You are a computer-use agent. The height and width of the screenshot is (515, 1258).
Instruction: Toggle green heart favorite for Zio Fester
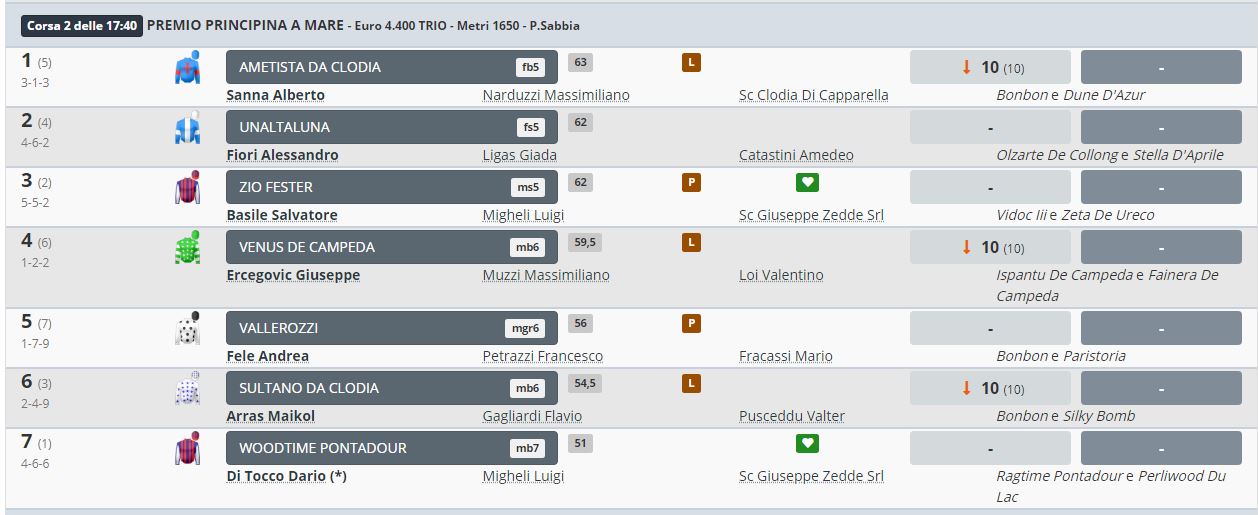(807, 183)
